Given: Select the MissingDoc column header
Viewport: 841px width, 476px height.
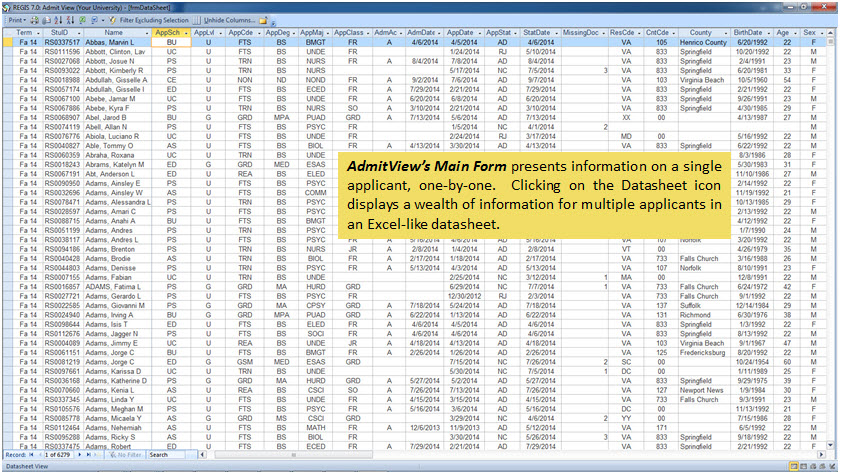Looking at the screenshot, I should click(x=584, y=33).
